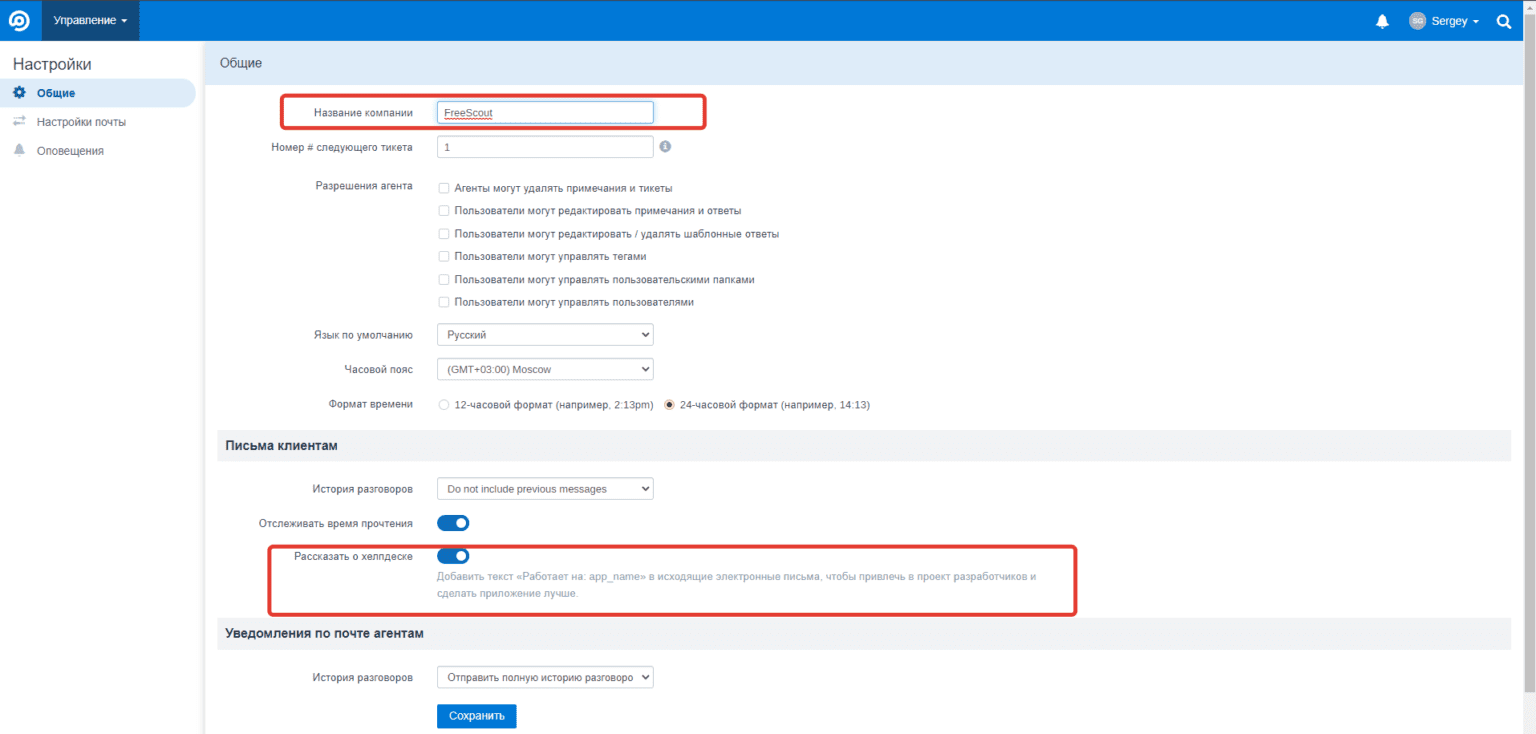The image size is (1536, 734).
Task: Click the FreeScout logo icon
Action: point(19,20)
